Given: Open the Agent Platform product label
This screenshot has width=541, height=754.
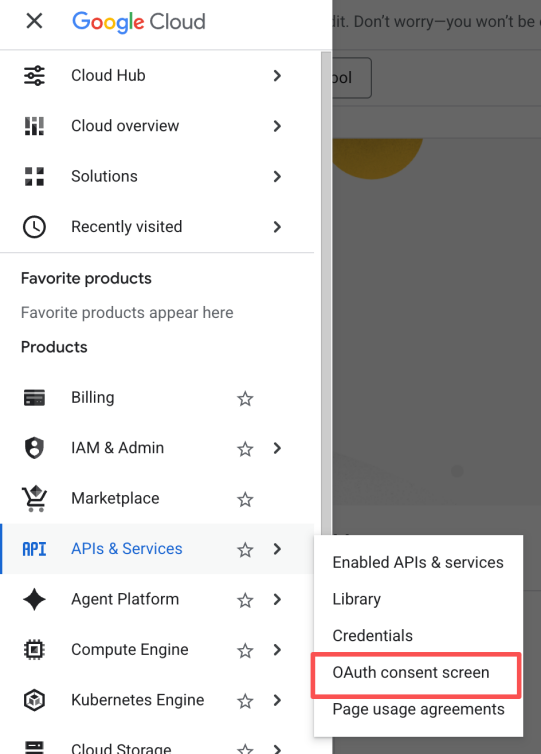Looking at the screenshot, I should [x=125, y=599].
